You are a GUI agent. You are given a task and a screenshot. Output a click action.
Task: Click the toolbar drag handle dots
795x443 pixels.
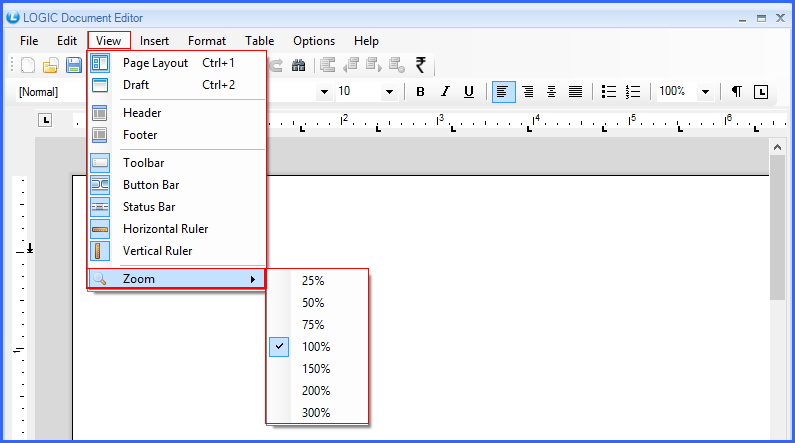(x=12, y=65)
